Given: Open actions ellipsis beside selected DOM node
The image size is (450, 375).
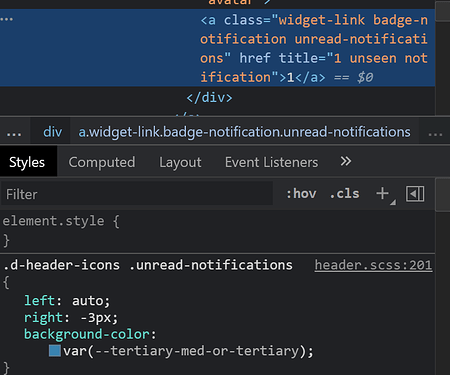Looking at the screenshot, I should coord(7,19).
